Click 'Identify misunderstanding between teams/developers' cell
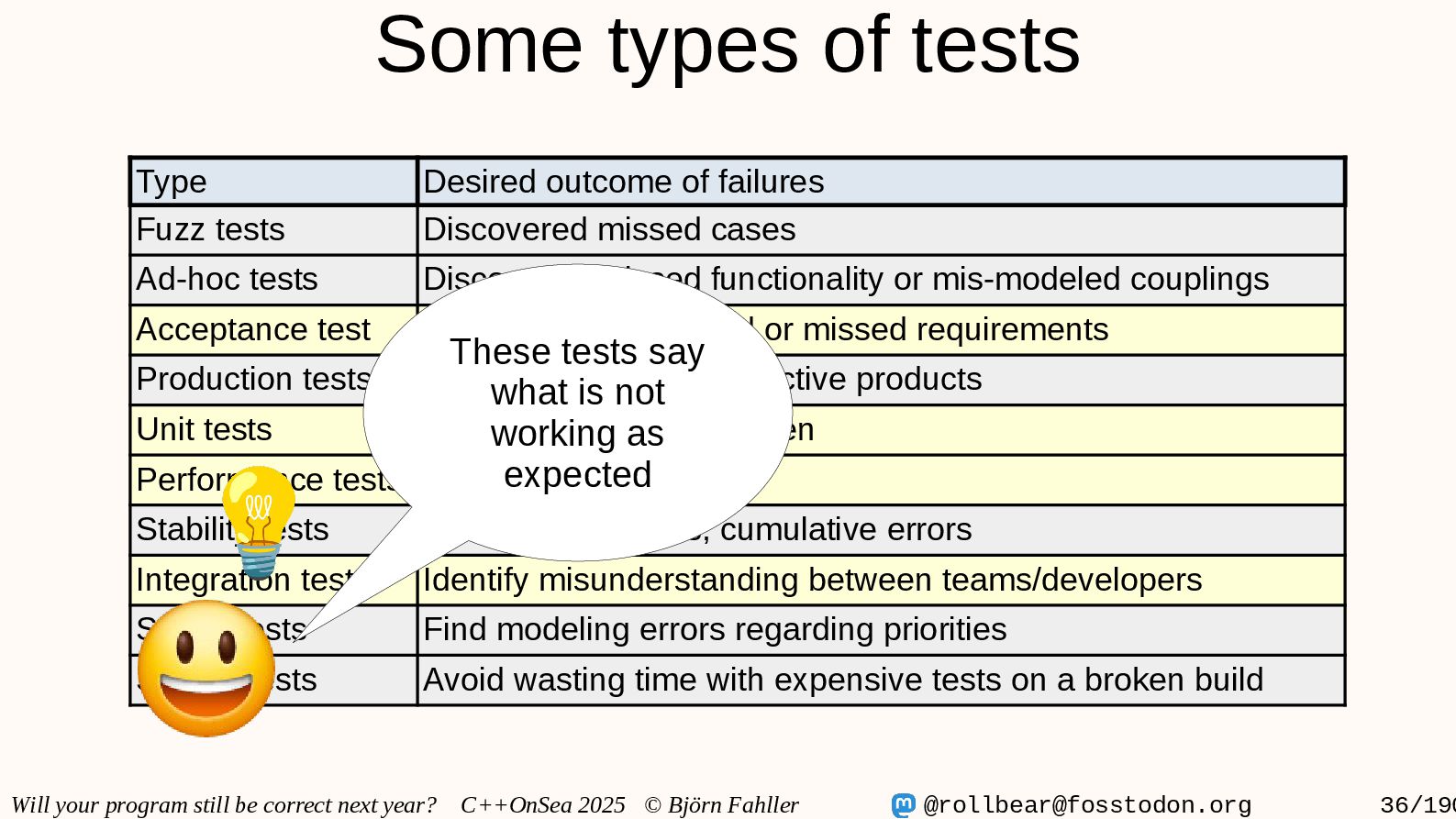Image resolution: width=1456 pixels, height=819 pixels. (881, 581)
